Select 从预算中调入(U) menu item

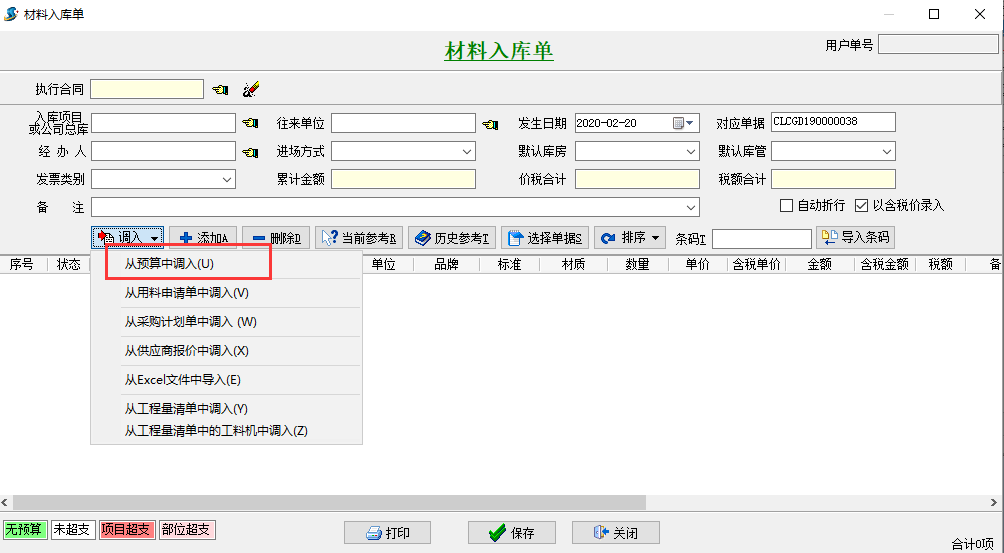(169, 264)
